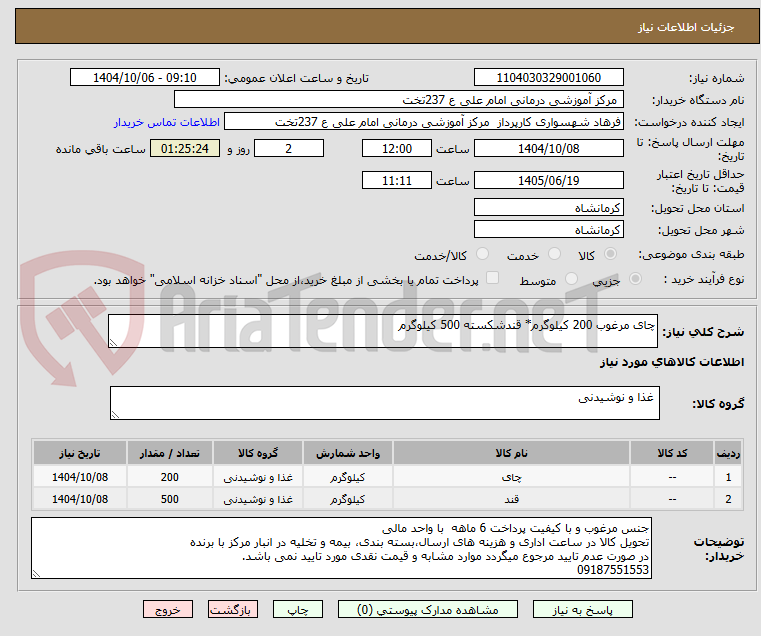Click the phone number 09187551553 in notes

pyautogui.click(x=613, y=570)
